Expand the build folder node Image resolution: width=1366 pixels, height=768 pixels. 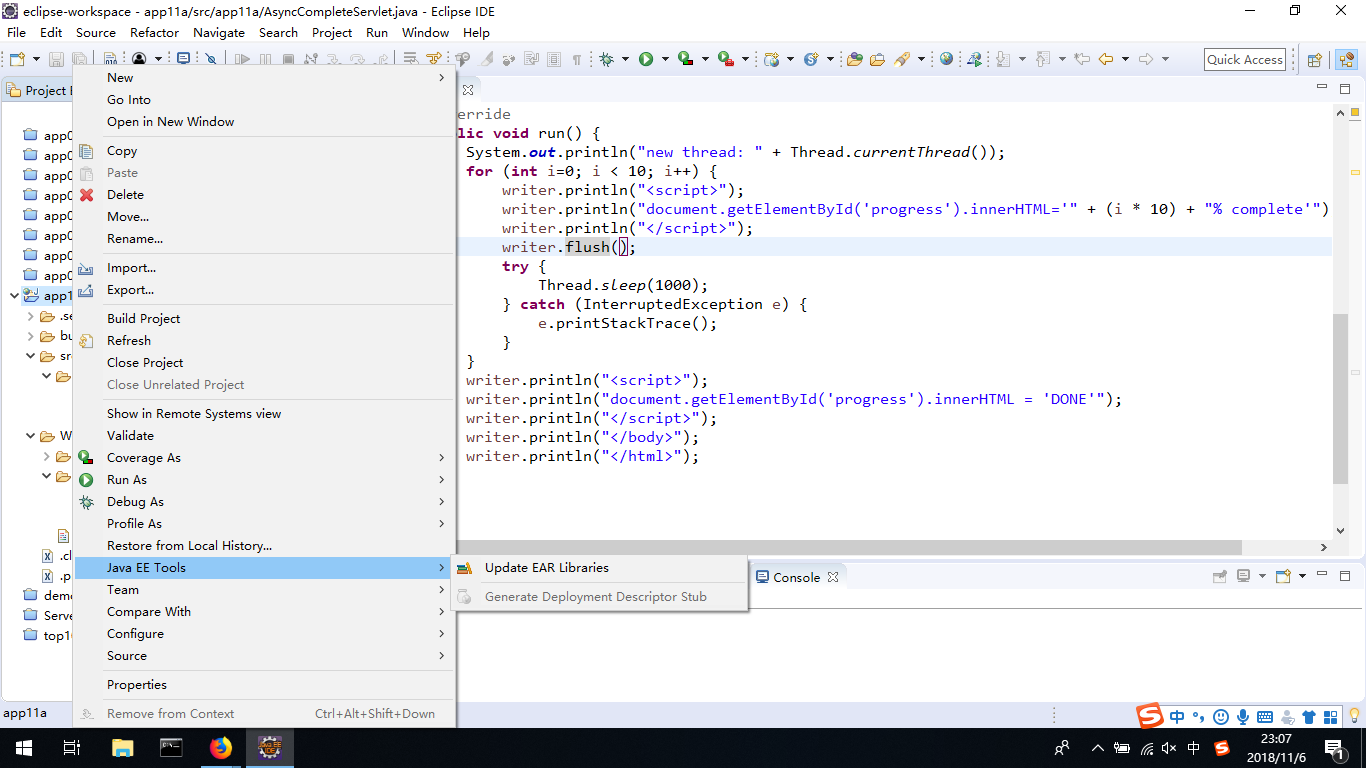30,336
